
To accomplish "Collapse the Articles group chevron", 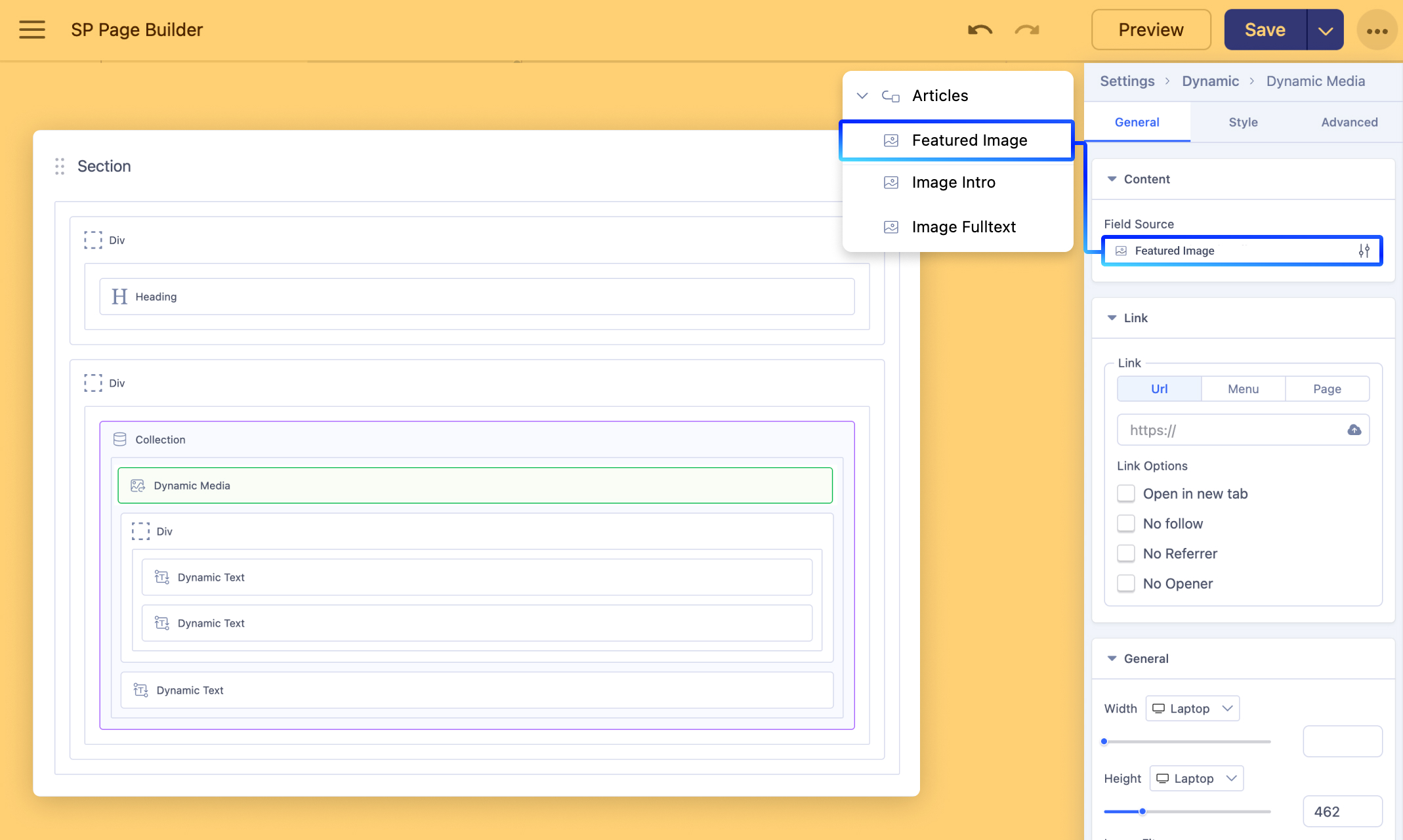I will 862,96.
